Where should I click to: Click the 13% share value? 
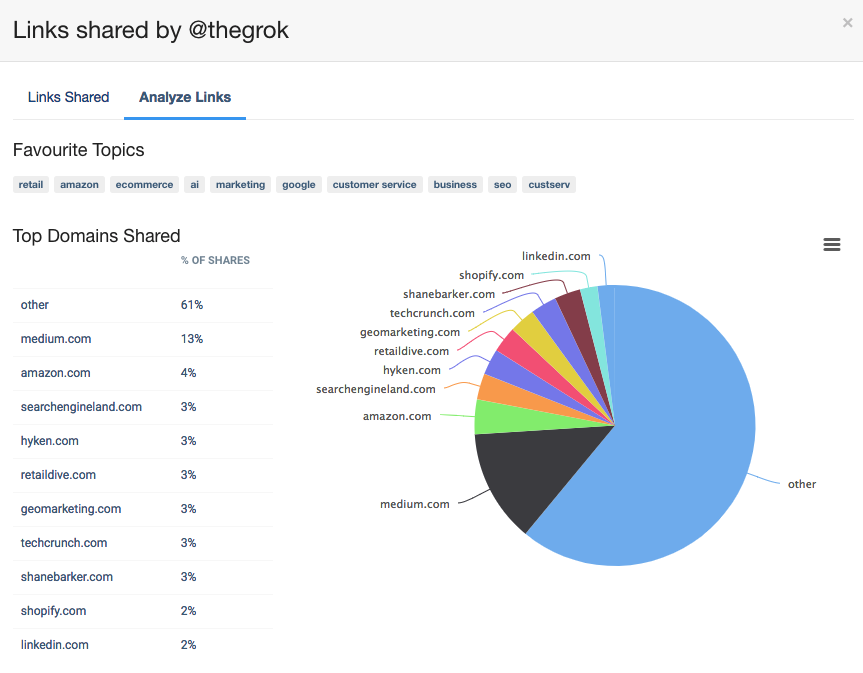192,339
